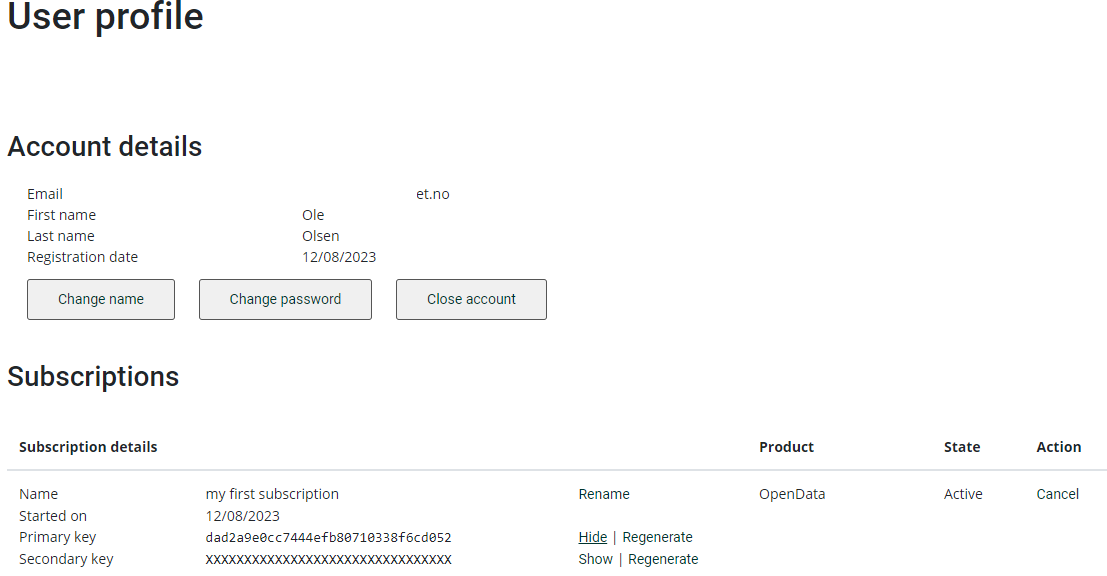Regenerate the secondary key

point(663,559)
